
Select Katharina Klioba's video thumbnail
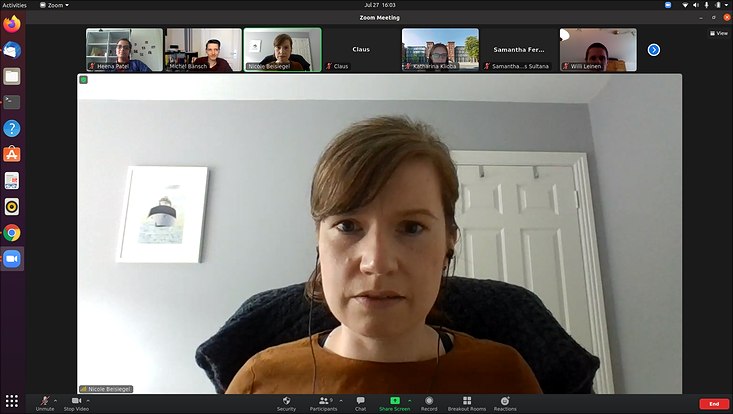coord(440,50)
